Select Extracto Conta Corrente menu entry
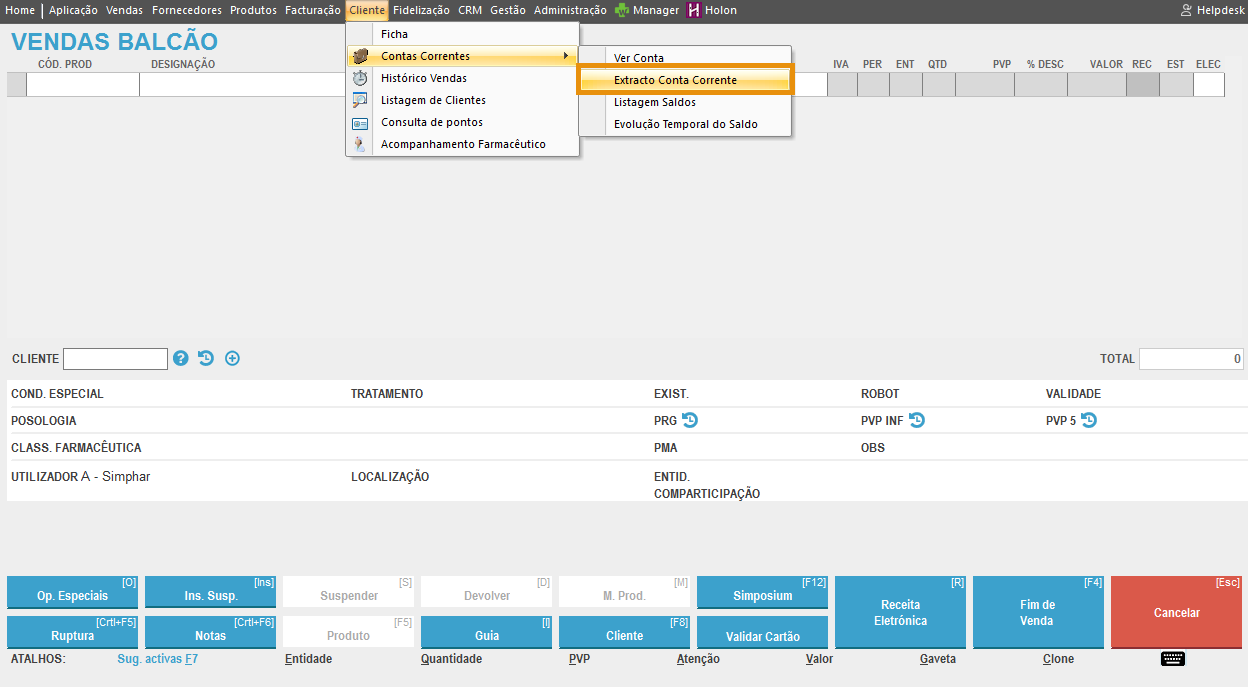 pyautogui.click(x=675, y=80)
